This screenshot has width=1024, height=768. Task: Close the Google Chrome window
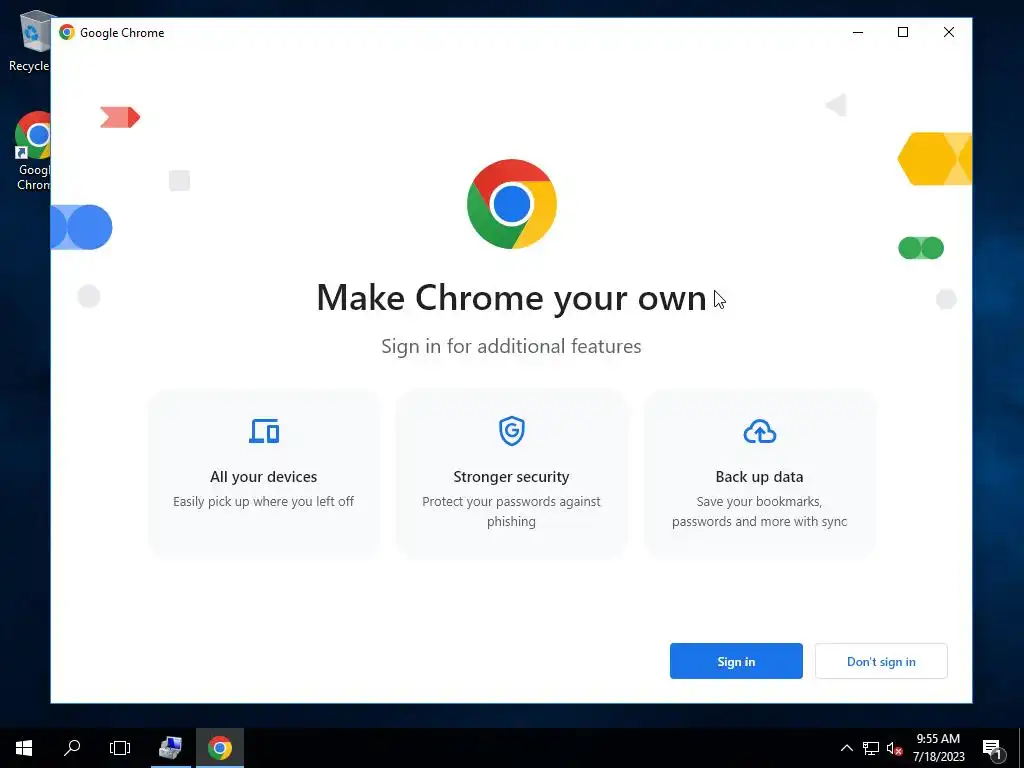point(949,32)
